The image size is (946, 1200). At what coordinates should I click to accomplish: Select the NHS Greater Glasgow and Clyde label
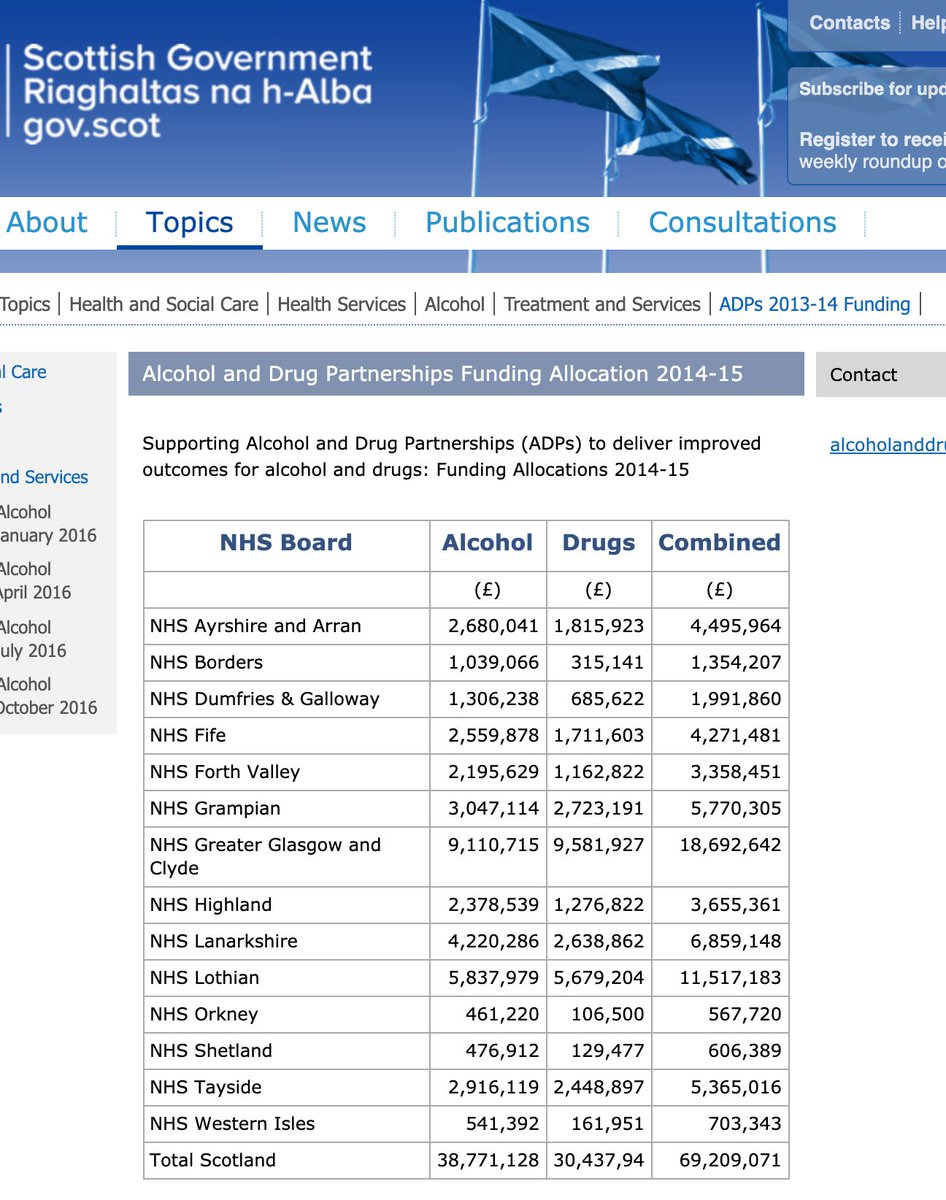pyautogui.click(x=266, y=856)
